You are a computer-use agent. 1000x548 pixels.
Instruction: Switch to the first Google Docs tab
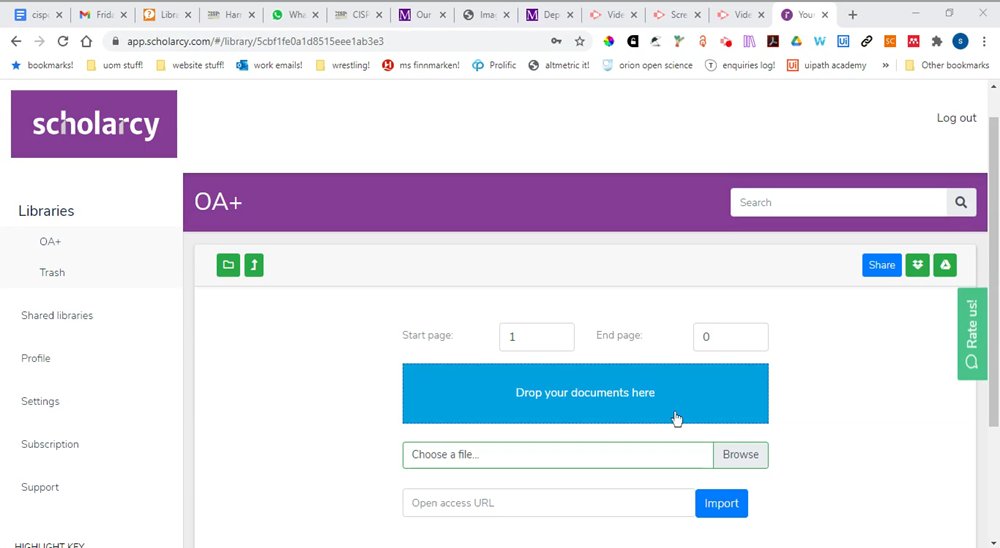[x=39, y=15]
